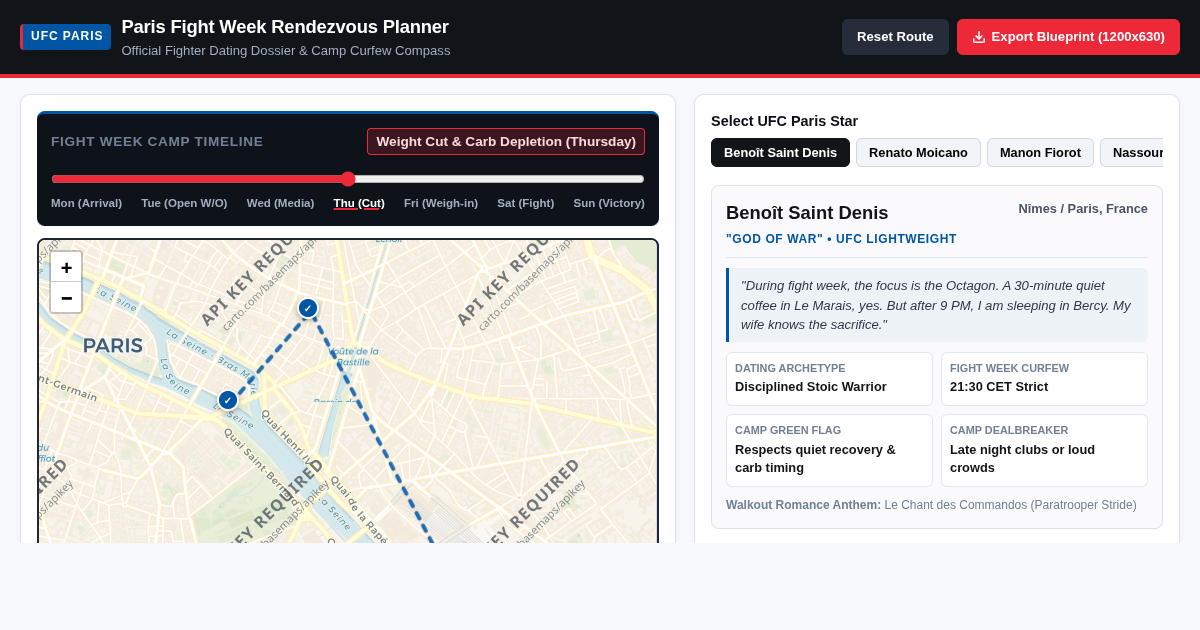Reset the route
Viewport: 1200px width, 630px height.
[895, 37]
